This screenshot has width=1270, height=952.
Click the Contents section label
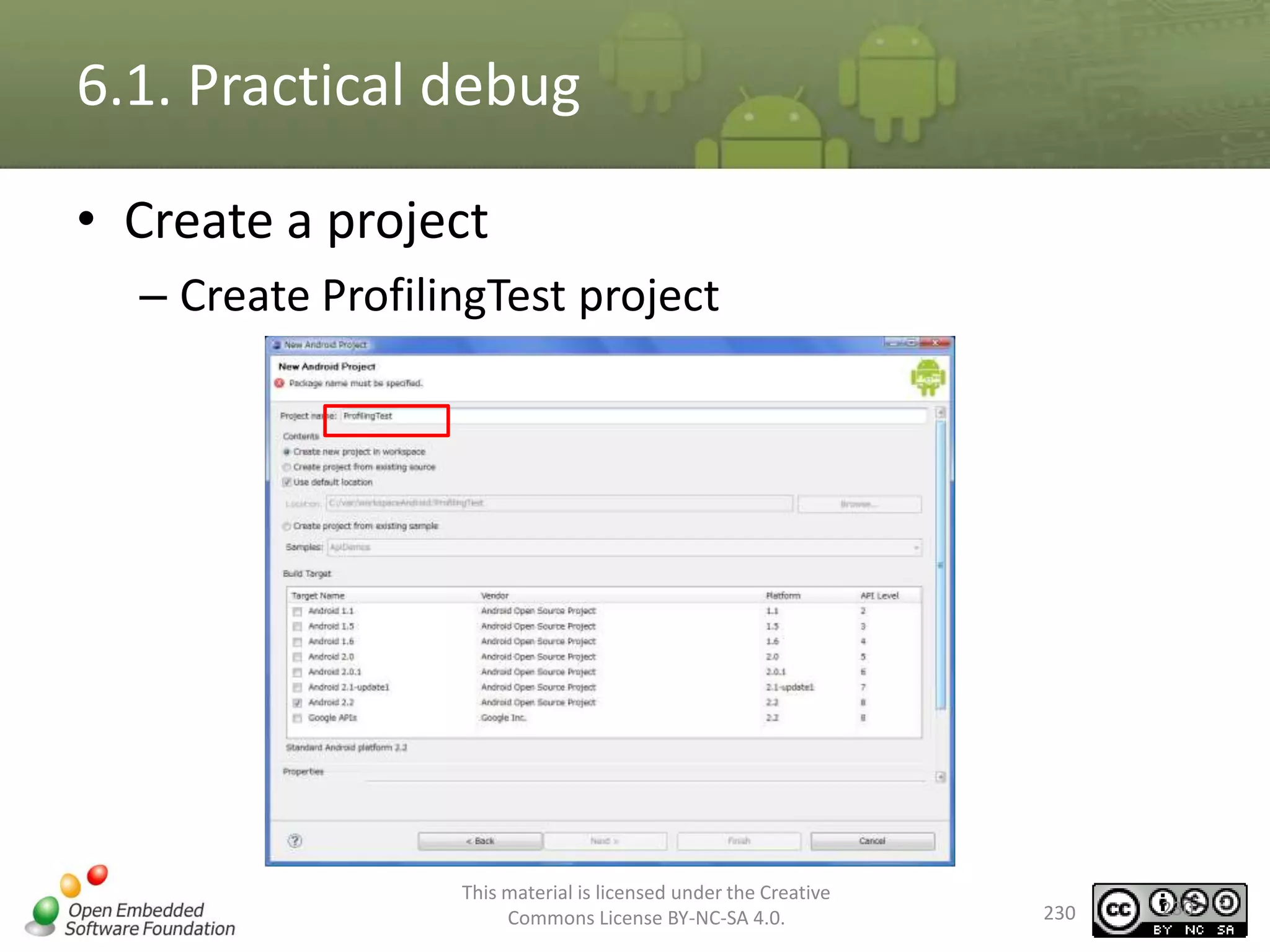click(301, 436)
